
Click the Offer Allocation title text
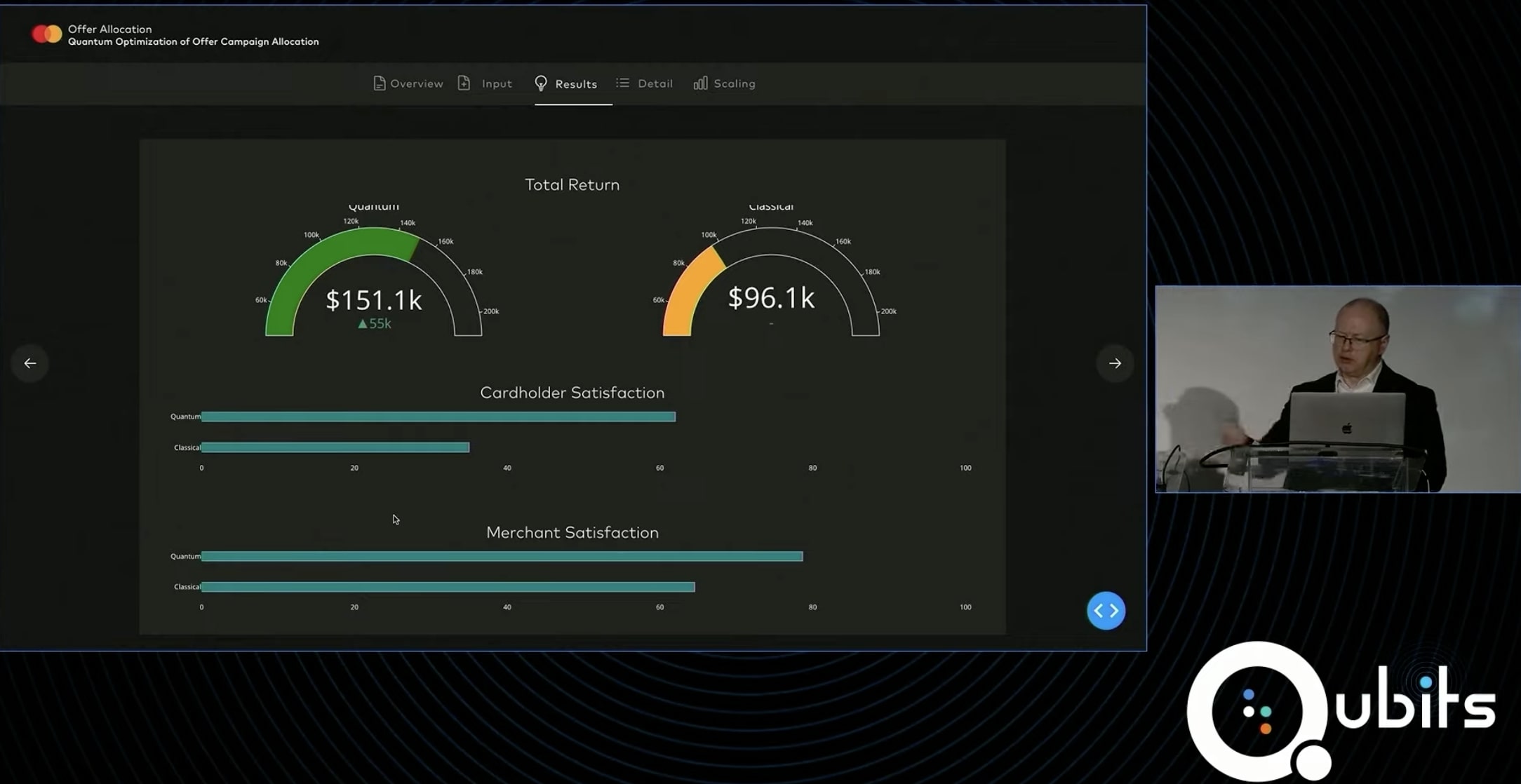[x=109, y=29]
